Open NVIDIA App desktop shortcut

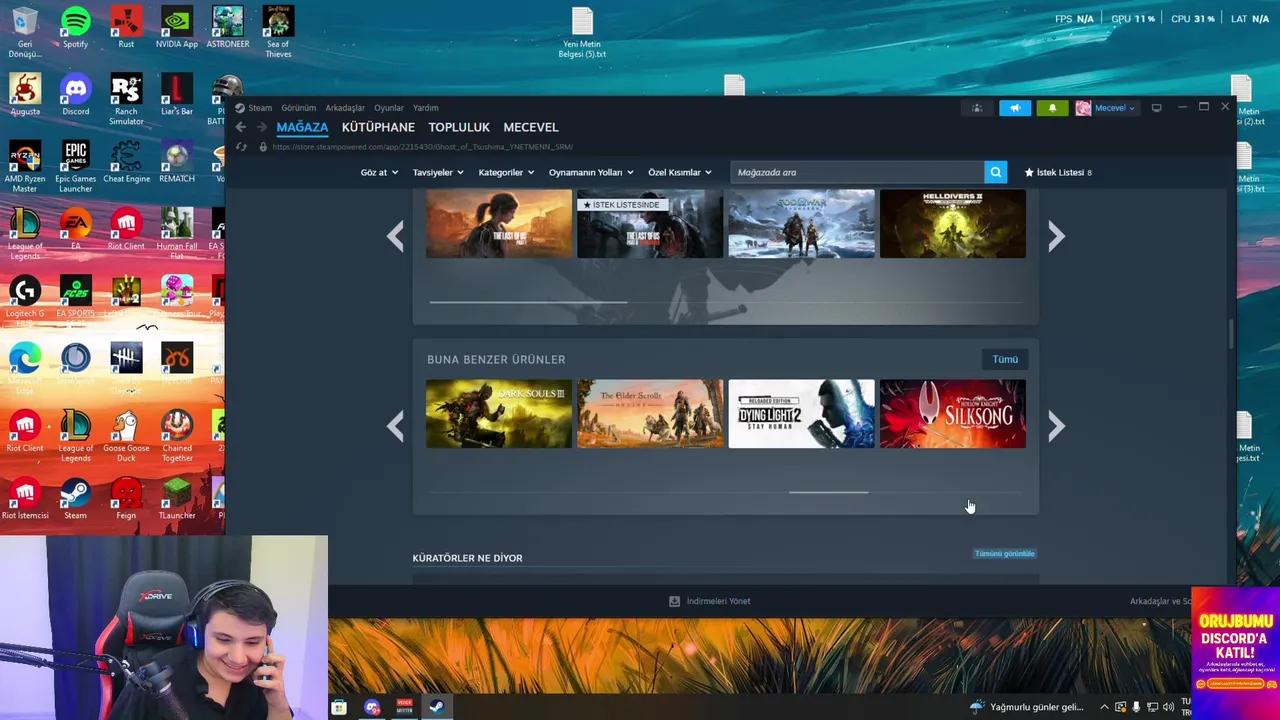coord(177,28)
